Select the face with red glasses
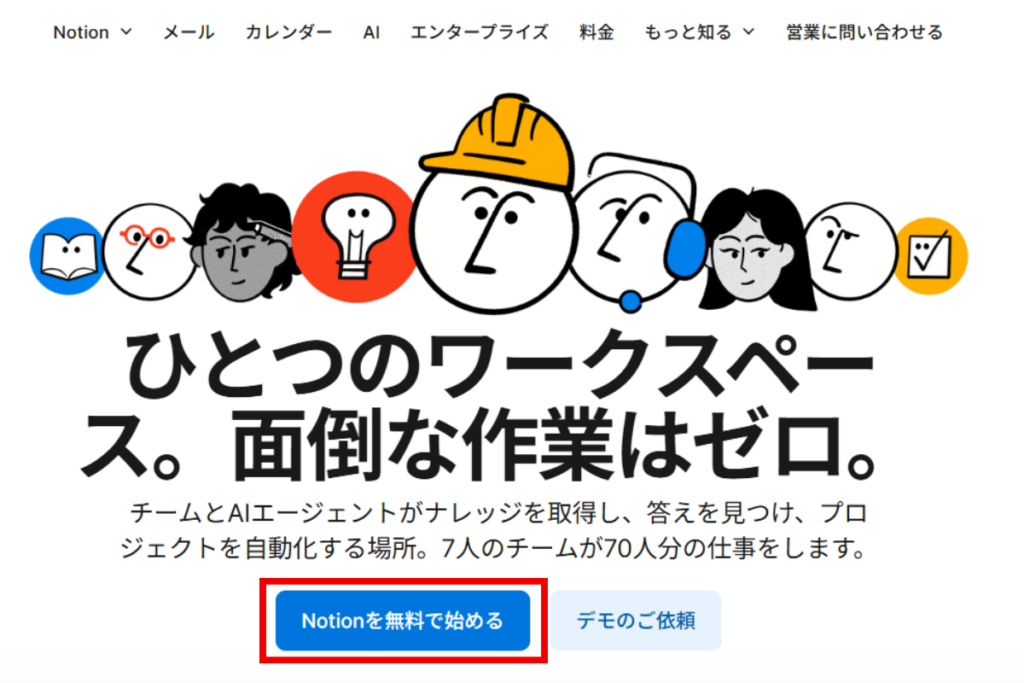The width and height of the screenshot is (1024, 683). [150, 251]
